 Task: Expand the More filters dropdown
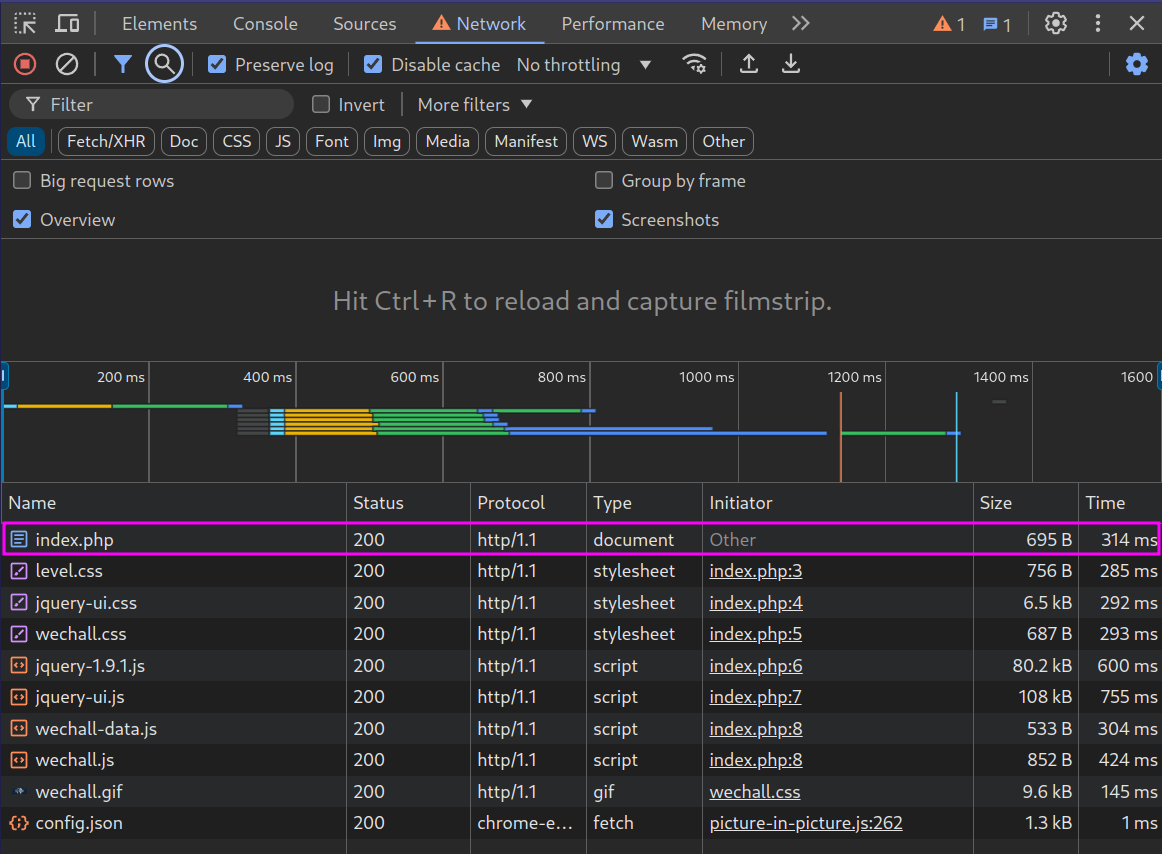(475, 105)
